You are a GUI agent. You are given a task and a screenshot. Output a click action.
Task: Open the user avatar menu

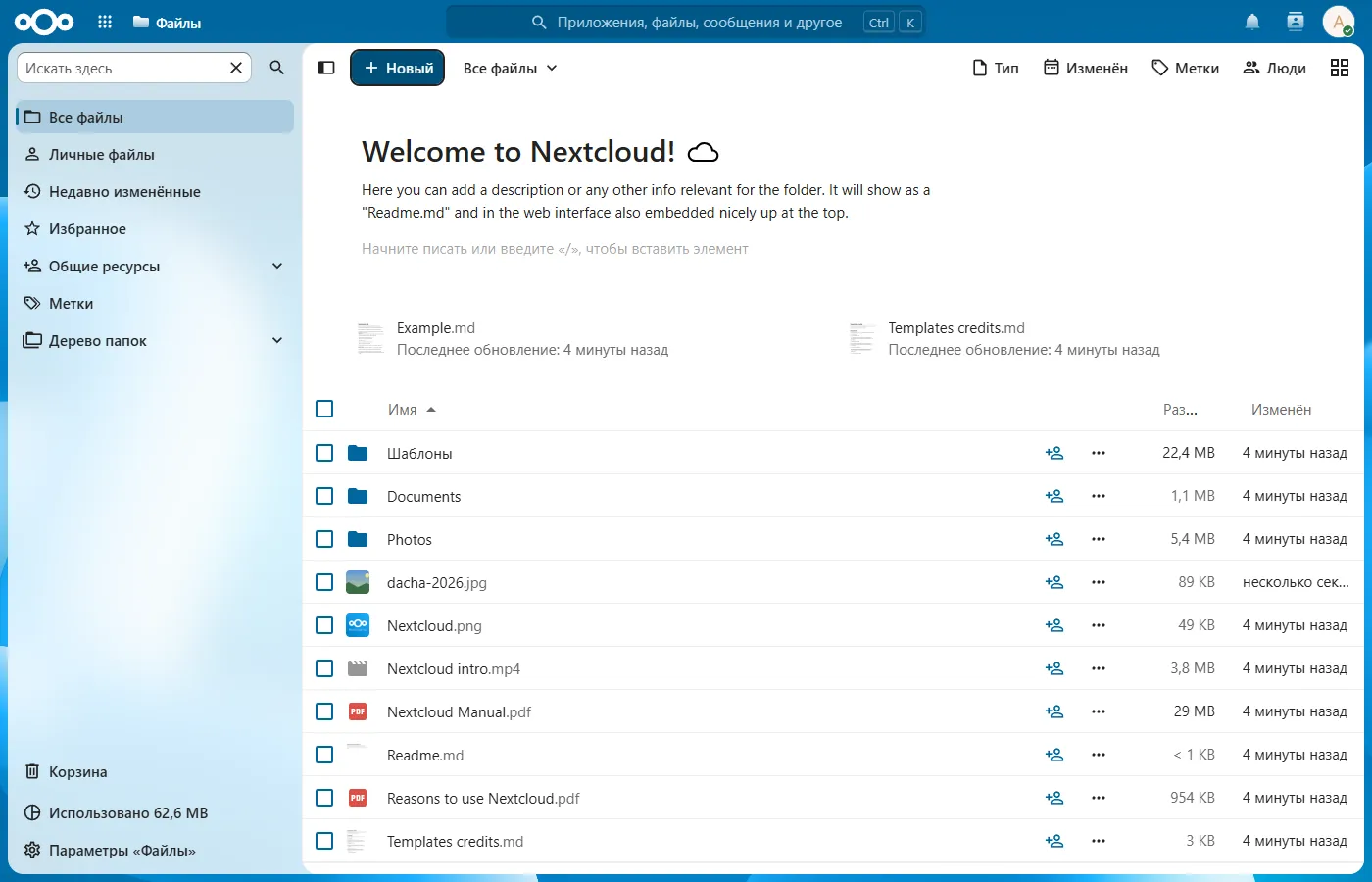click(1338, 22)
